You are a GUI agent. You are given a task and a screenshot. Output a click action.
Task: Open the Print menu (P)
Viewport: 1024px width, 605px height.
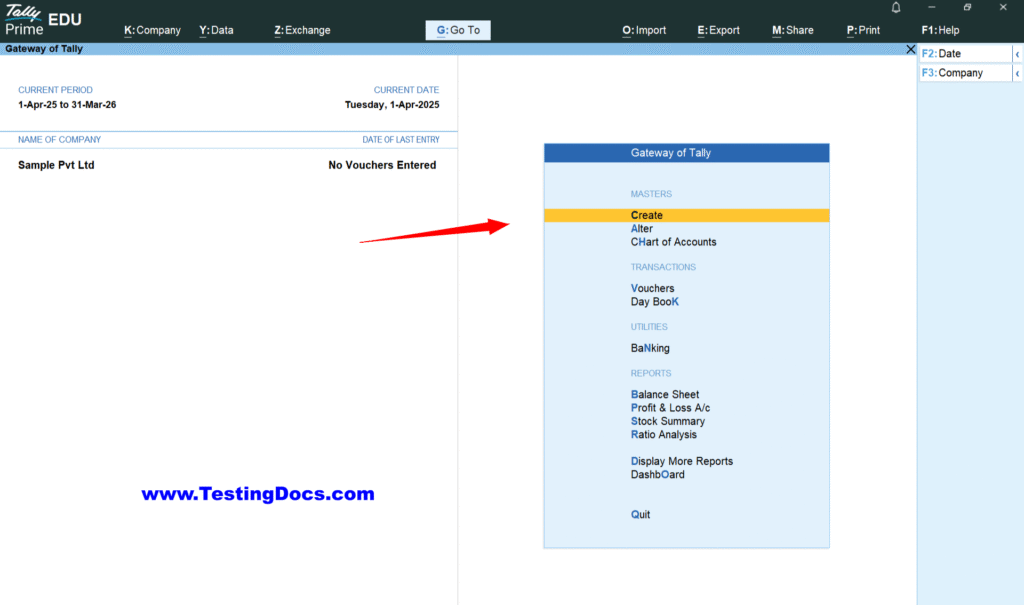[x=862, y=30]
